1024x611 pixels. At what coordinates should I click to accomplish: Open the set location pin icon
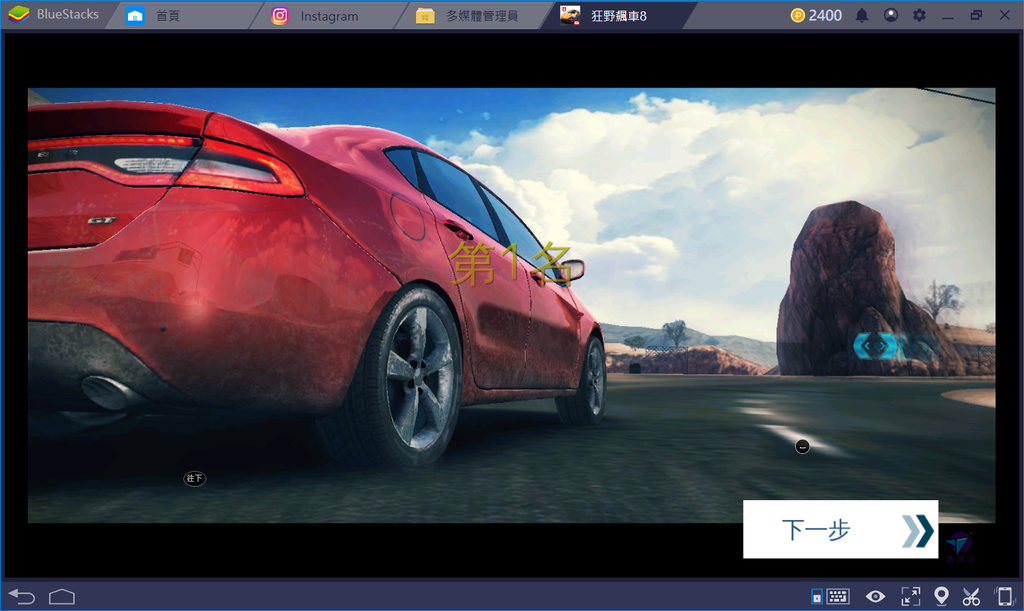[941, 595]
